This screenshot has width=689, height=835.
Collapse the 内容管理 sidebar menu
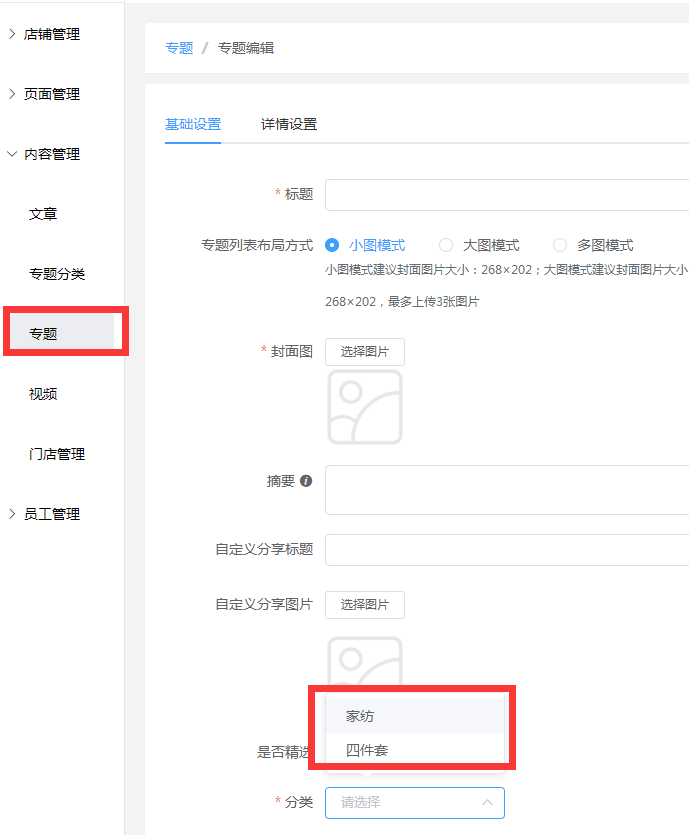point(52,154)
